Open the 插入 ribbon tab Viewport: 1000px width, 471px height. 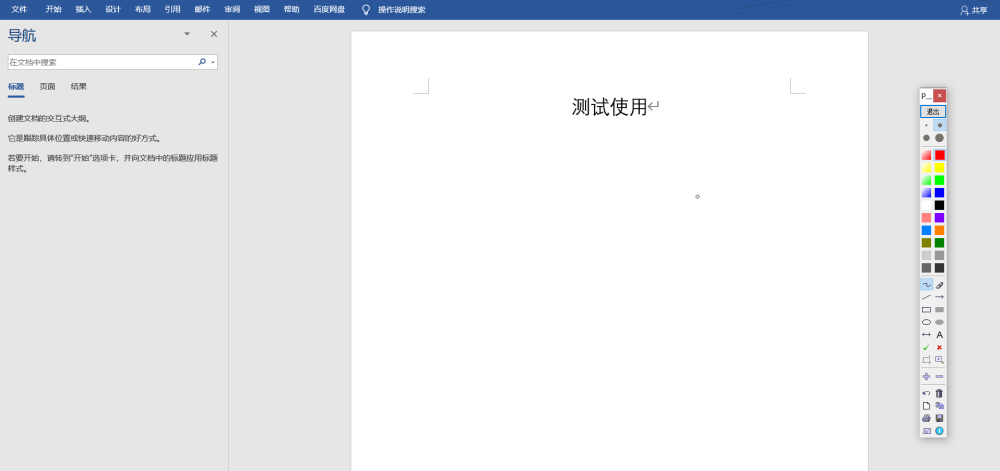click(84, 10)
